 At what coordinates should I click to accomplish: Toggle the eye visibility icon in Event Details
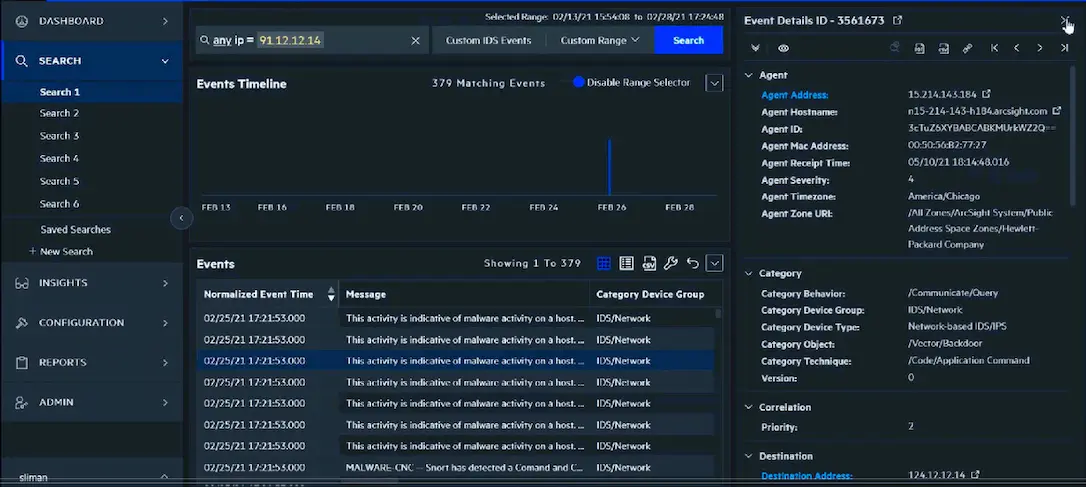tap(783, 48)
